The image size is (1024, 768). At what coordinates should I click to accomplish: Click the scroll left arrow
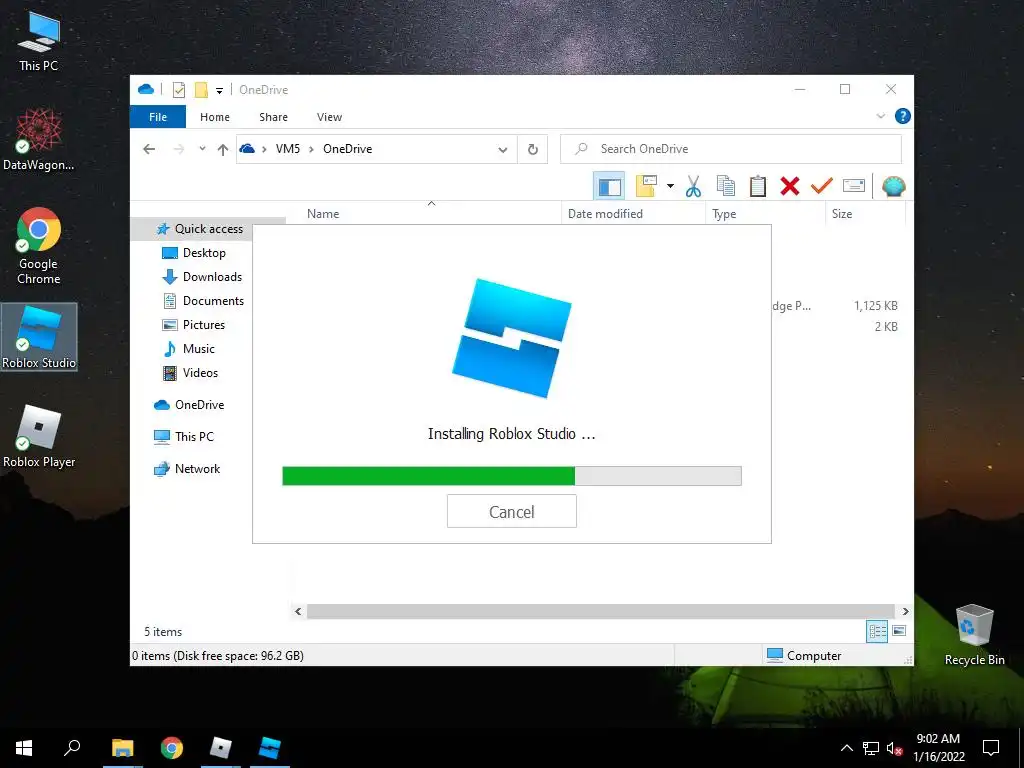(x=298, y=611)
